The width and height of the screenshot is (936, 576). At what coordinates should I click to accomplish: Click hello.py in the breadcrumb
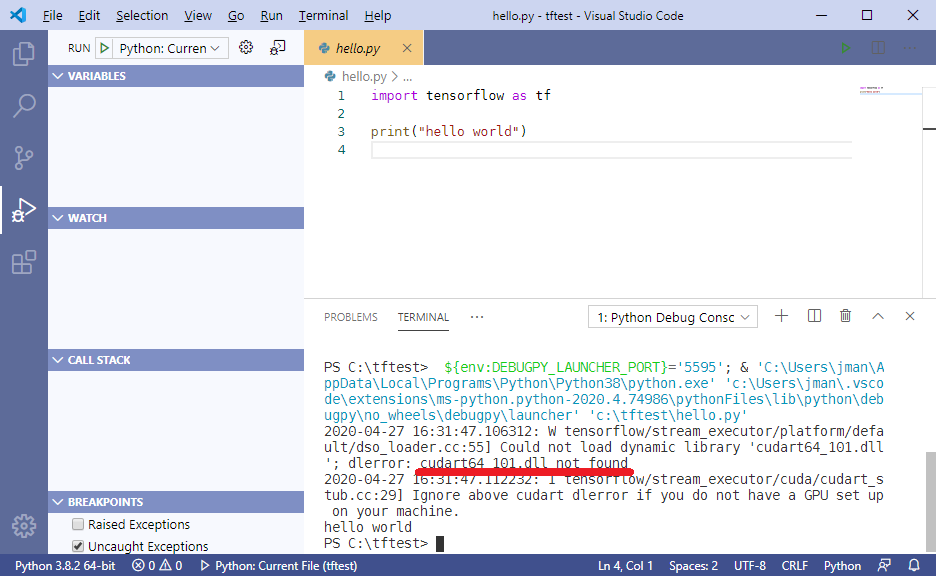[x=364, y=76]
